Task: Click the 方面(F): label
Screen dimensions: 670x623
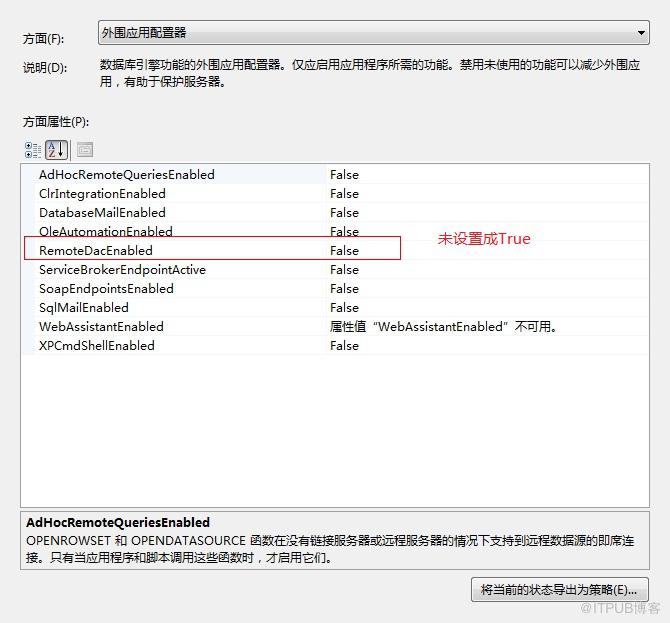Action: coord(43,39)
